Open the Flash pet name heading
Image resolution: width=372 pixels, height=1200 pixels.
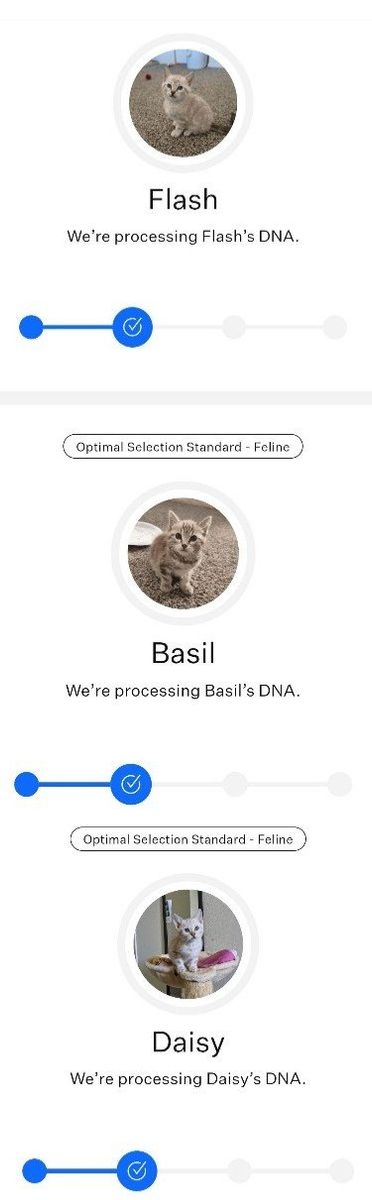pos(183,199)
